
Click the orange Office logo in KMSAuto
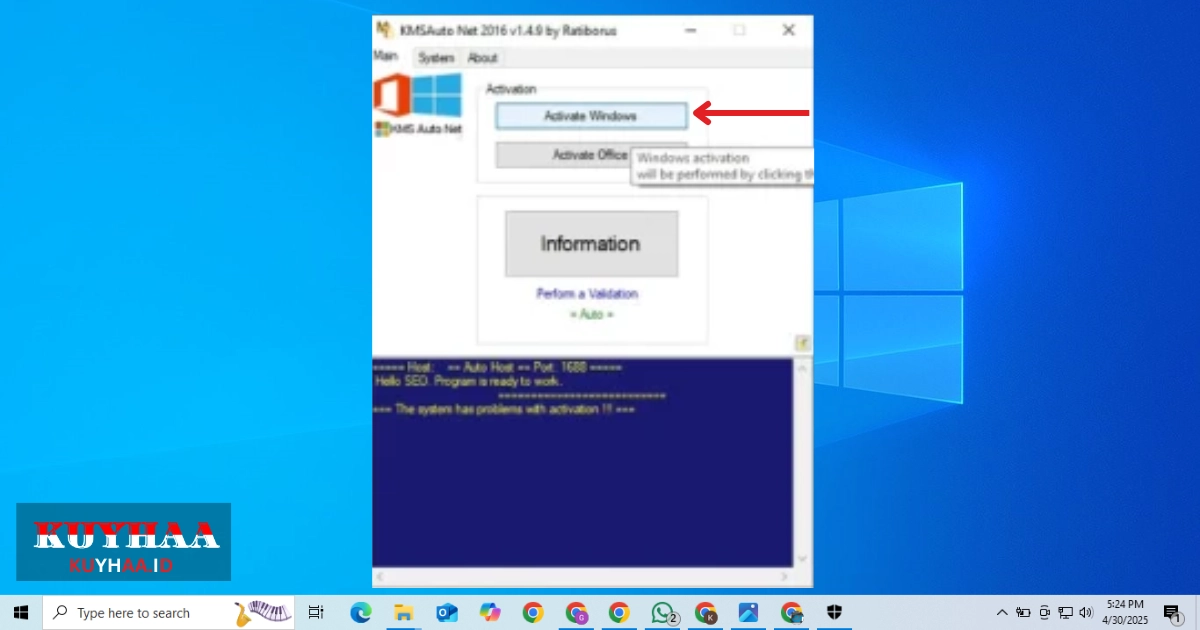click(x=391, y=96)
